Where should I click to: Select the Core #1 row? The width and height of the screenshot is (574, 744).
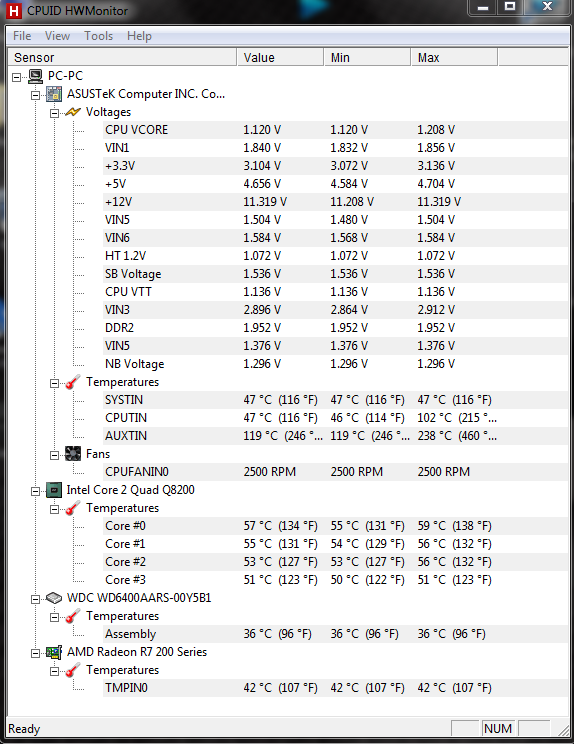point(336,544)
